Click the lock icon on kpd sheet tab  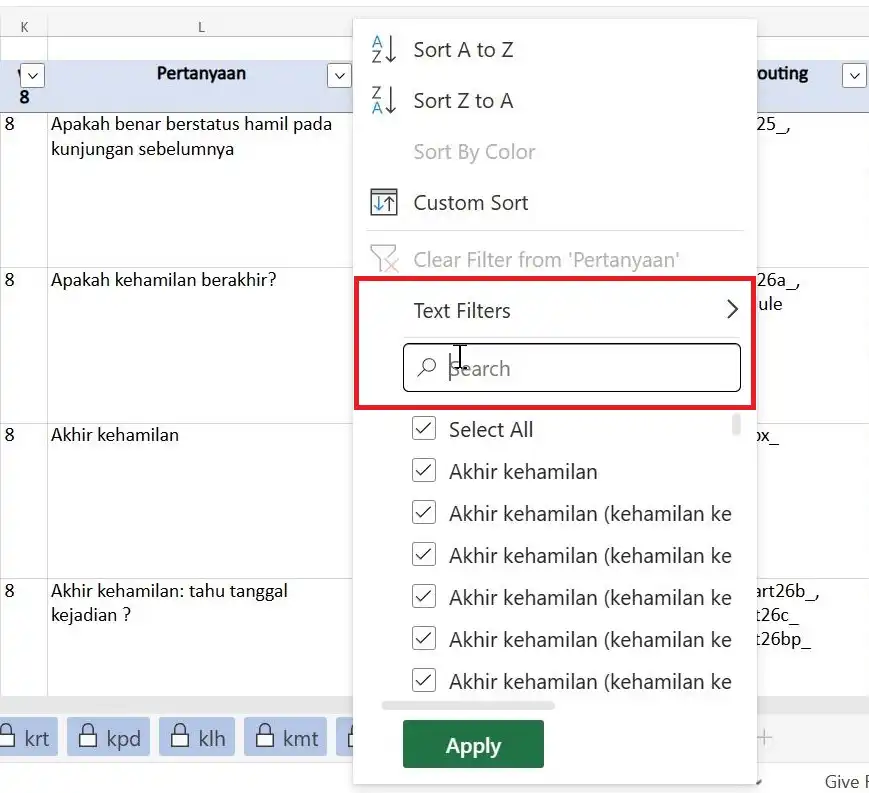coord(92,738)
